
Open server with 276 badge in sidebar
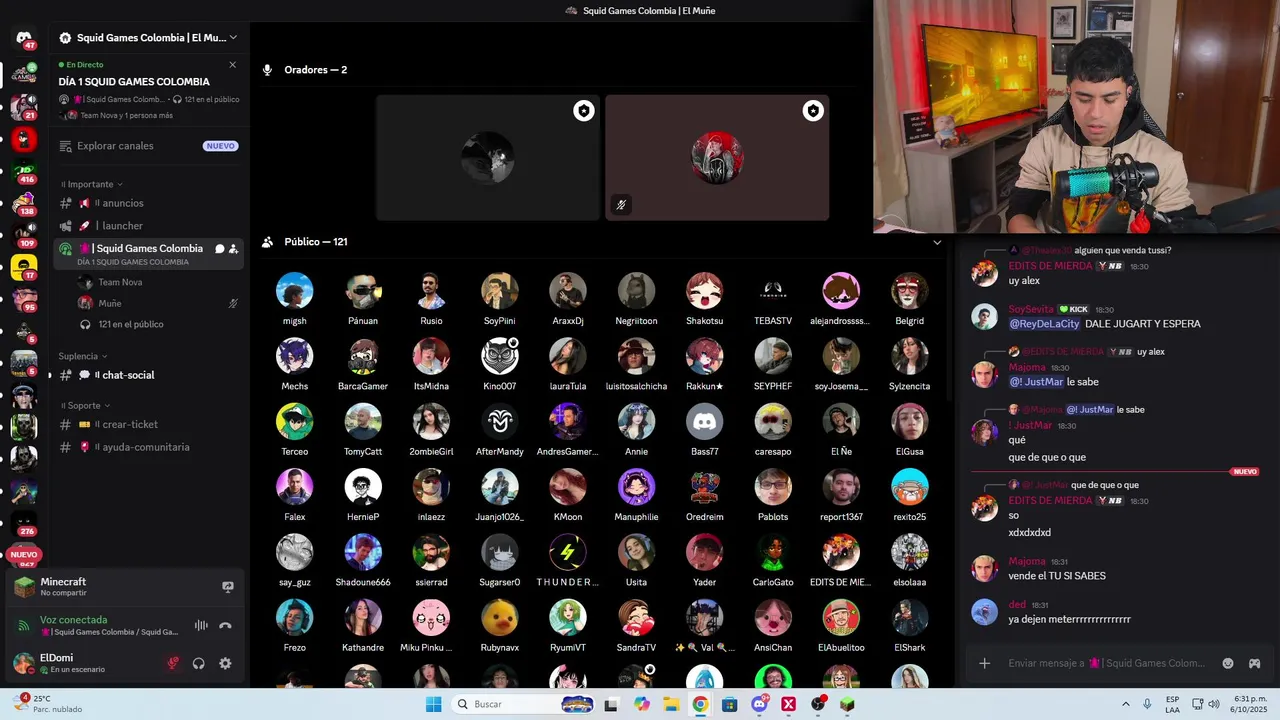[24, 523]
